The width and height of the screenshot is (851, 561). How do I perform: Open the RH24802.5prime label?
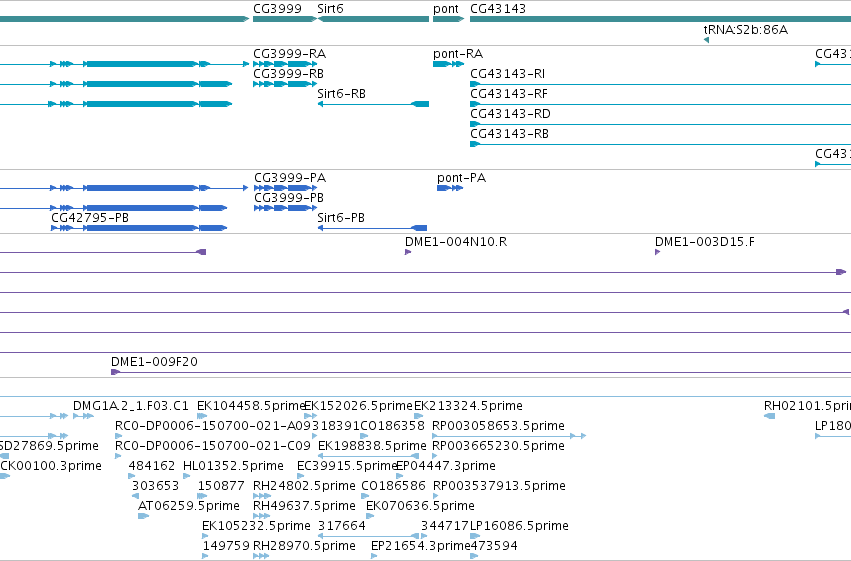(x=304, y=487)
